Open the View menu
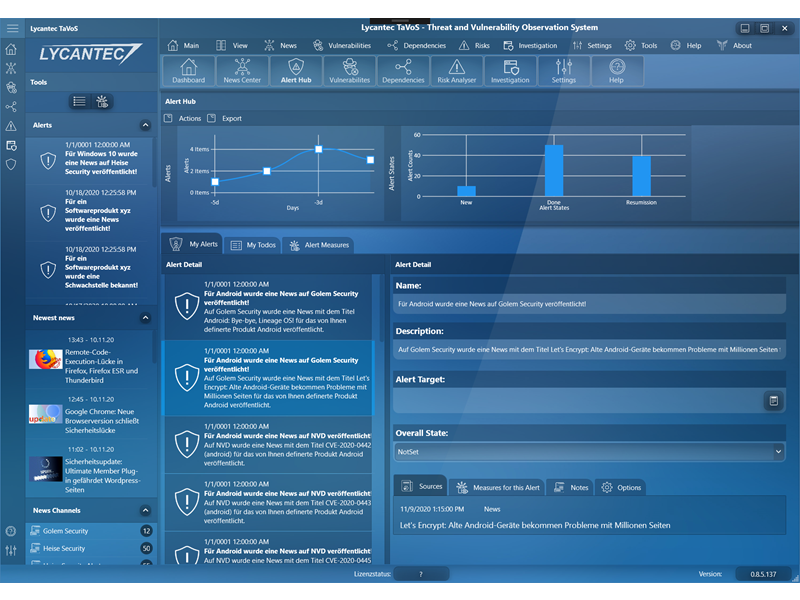The height and width of the screenshot is (600, 800). click(x=232, y=45)
